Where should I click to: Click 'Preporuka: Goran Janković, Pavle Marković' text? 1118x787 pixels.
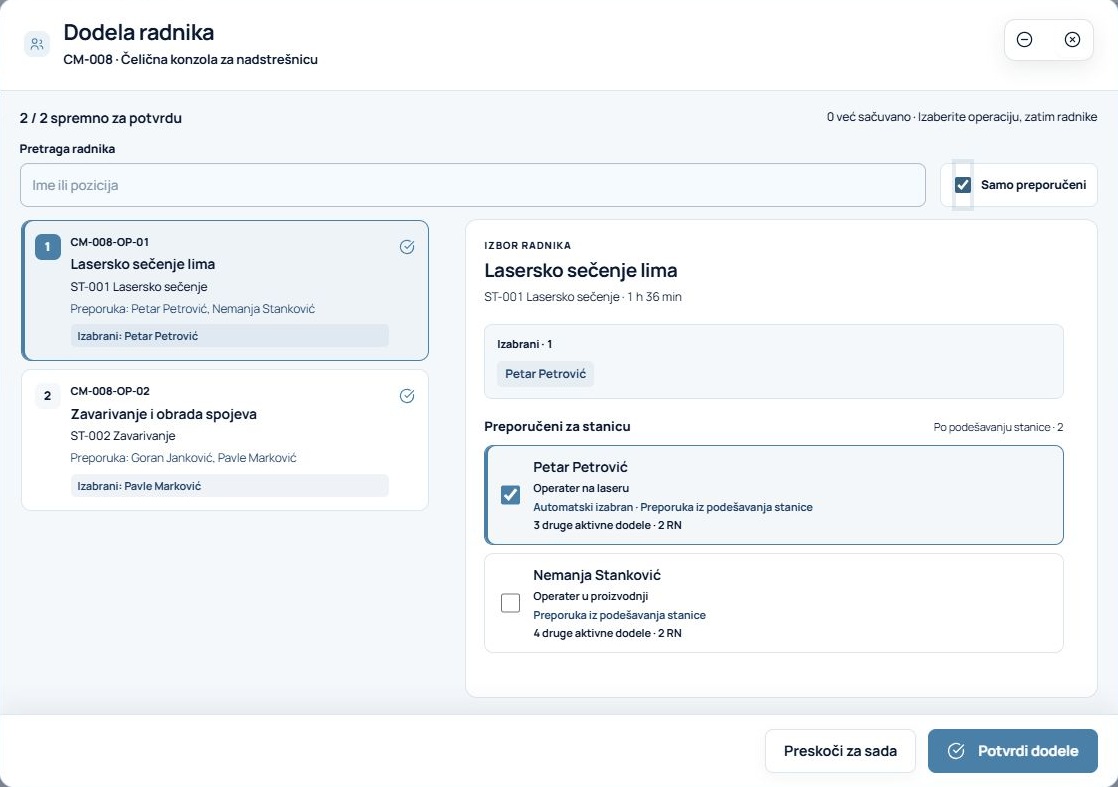click(x=183, y=458)
